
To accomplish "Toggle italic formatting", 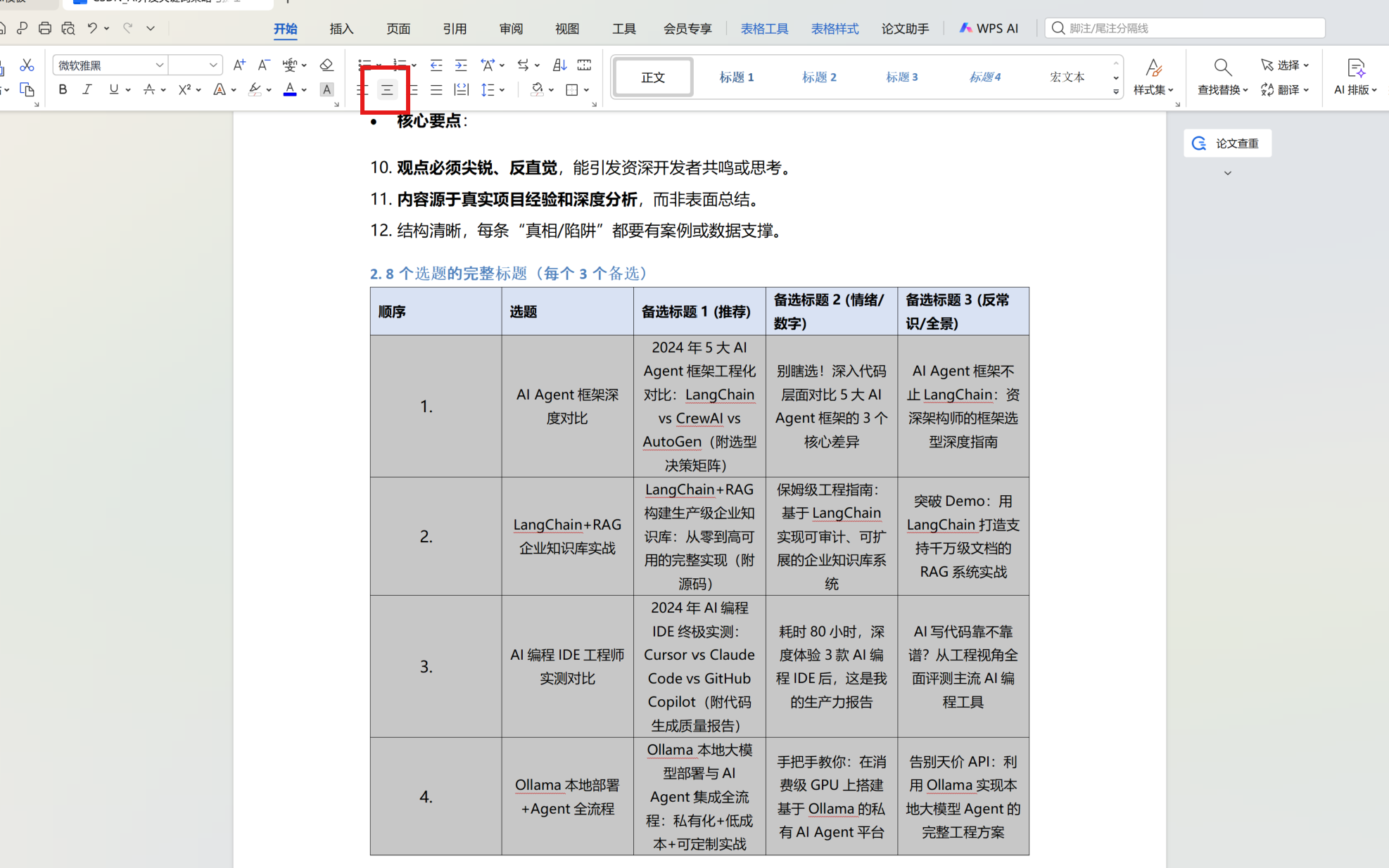I will click(87, 89).
